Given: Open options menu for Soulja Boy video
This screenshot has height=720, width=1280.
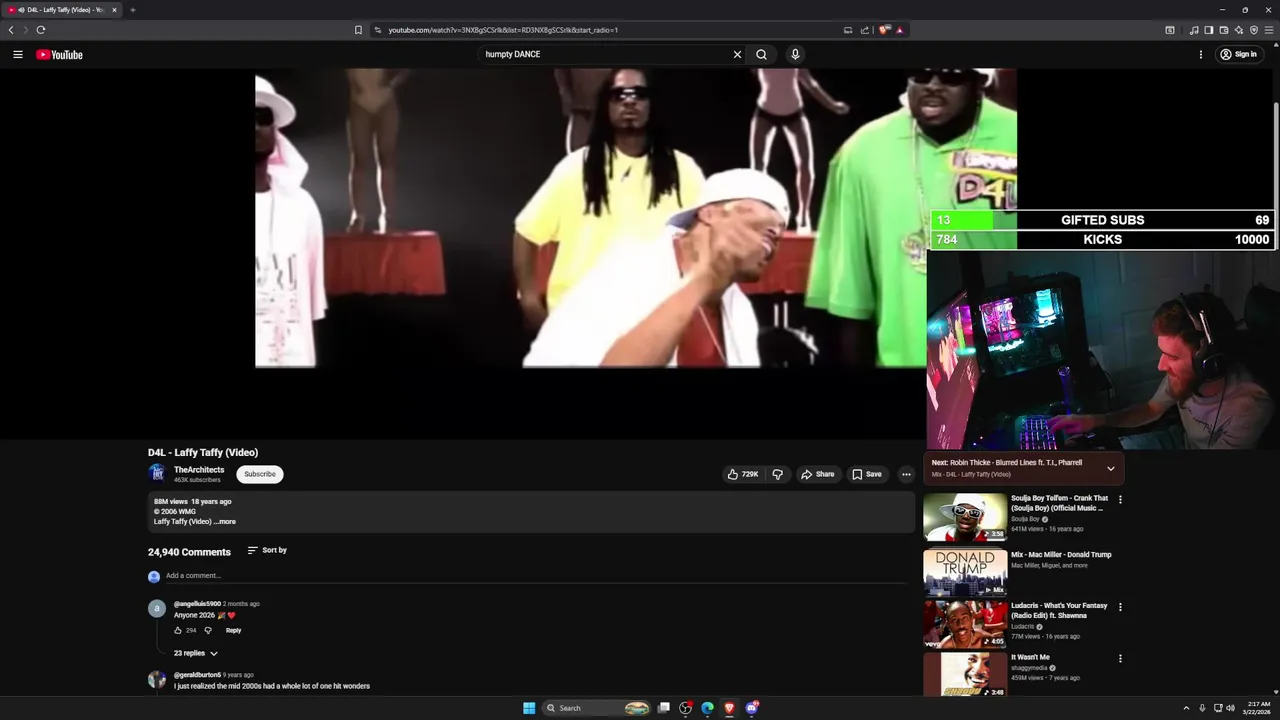Looking at the screenshot, I should coord(1120,499).
